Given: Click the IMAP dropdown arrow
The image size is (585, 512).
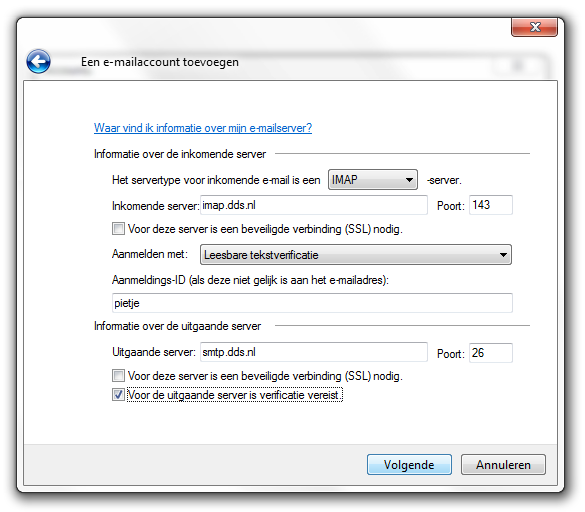Looking at the screenshot, I should point(409,180).
